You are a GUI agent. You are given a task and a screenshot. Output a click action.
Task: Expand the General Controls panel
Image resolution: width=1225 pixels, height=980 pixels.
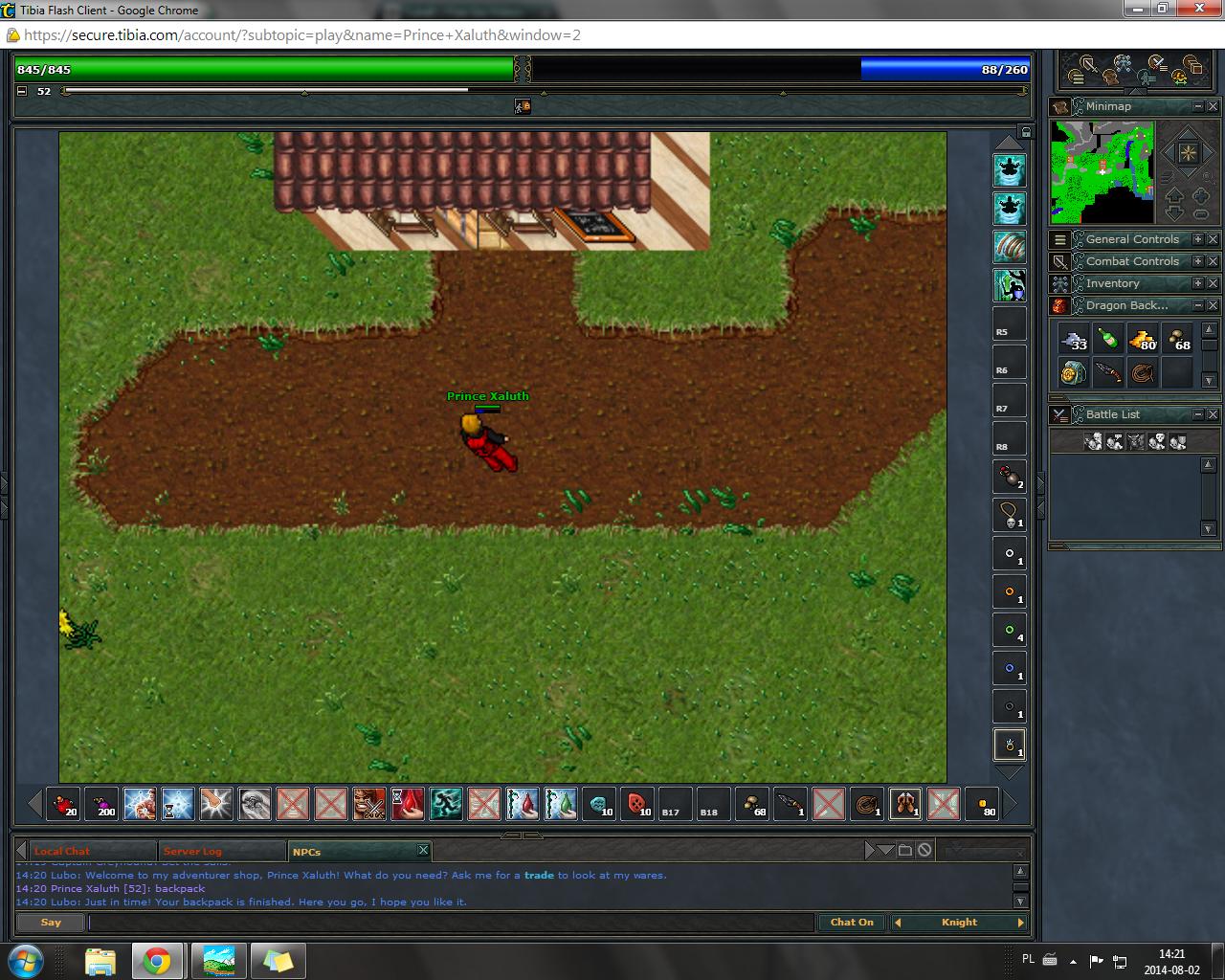(x=1197, y=239)
